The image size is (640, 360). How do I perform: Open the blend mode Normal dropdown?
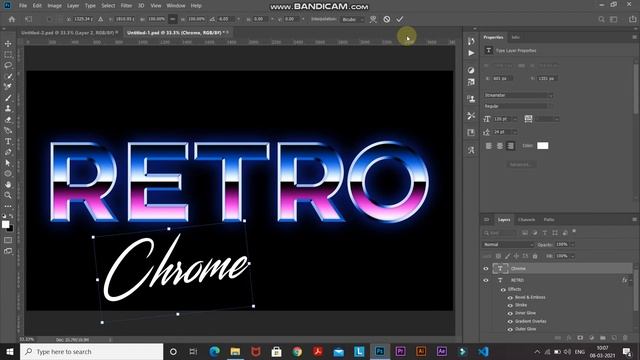point(508,244)
